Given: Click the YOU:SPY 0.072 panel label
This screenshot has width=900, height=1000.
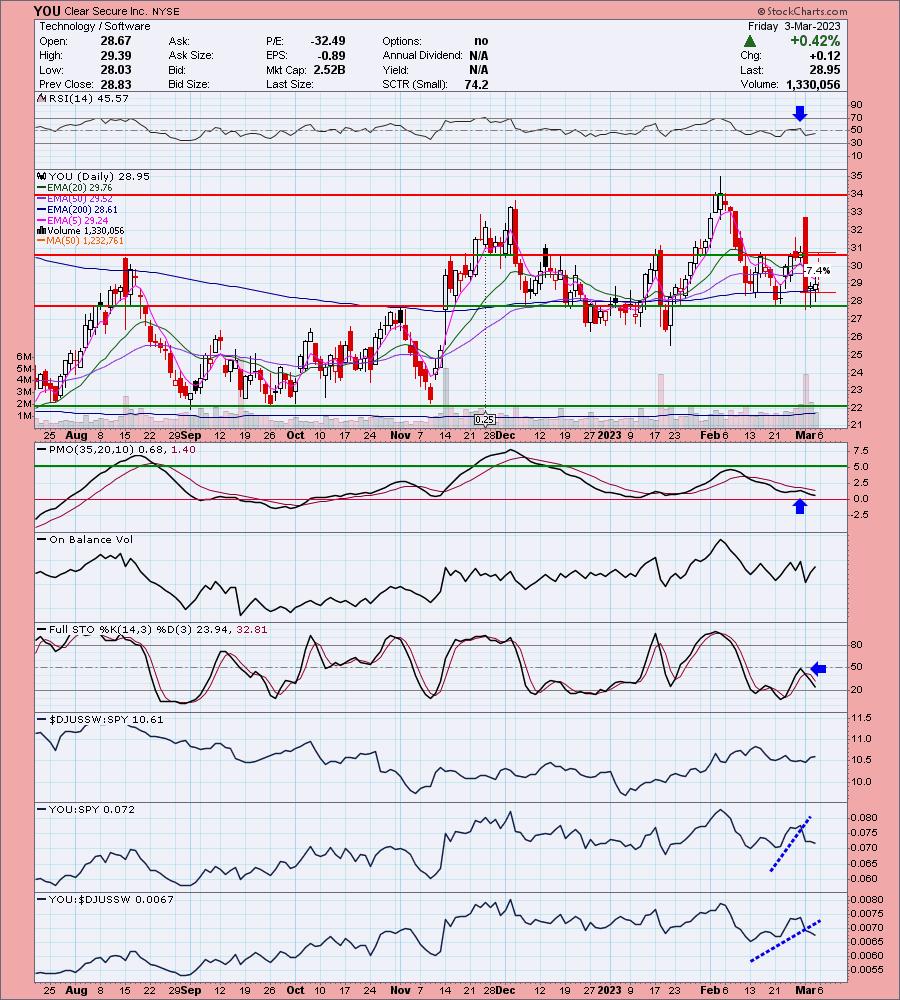Looking at the screenshot, I should pyautogui.click(x=92, y=809).
